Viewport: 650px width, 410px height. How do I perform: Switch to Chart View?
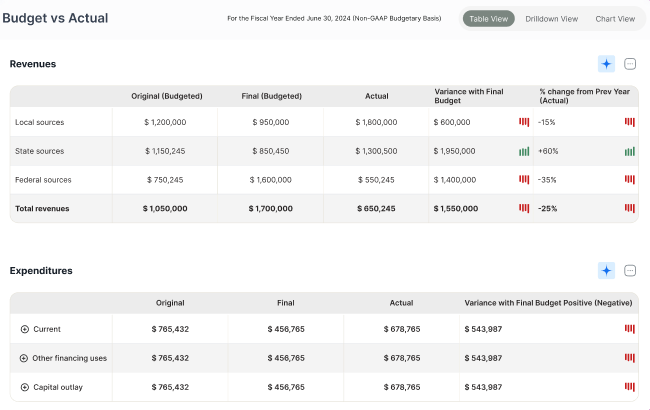614,18
